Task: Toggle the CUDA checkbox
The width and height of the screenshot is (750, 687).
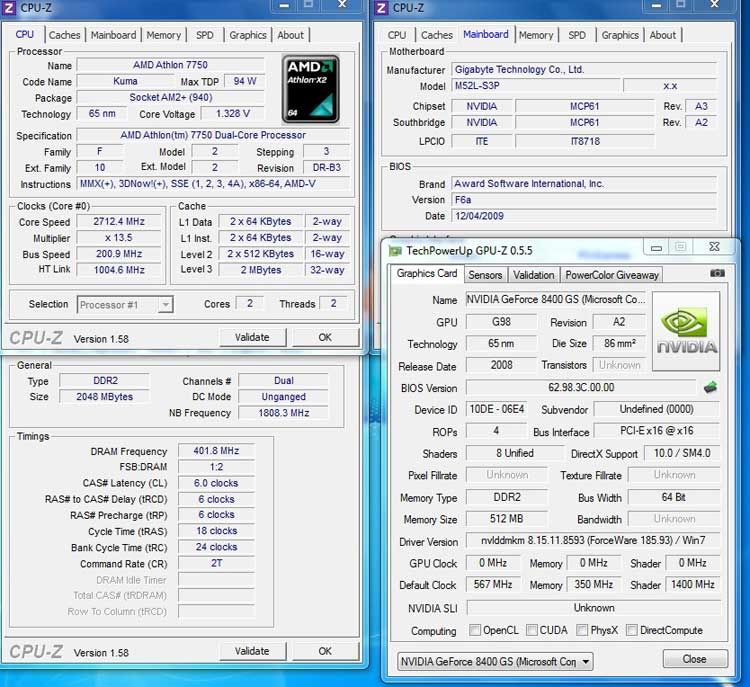Action: point(532,630)
